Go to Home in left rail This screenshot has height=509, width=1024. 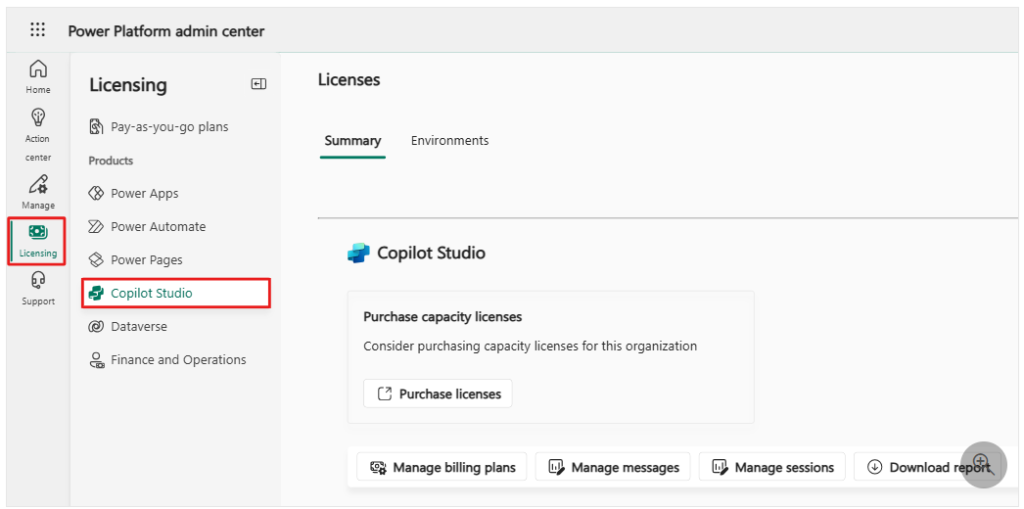pyautogui.click(x=38, y=76)
